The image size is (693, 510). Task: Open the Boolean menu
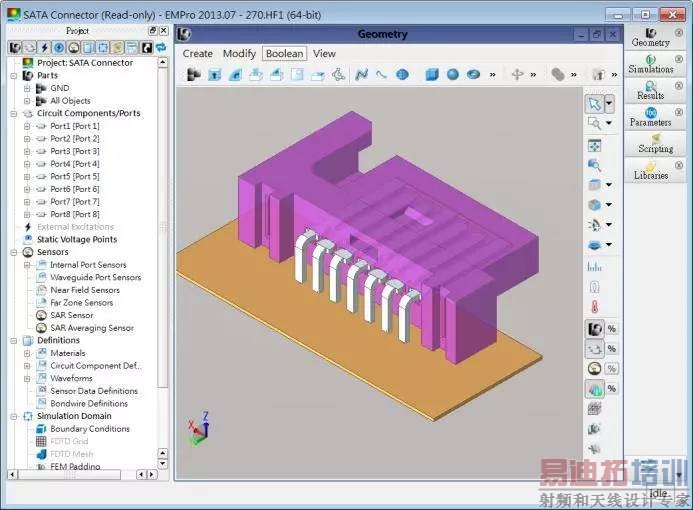(284, 53)
